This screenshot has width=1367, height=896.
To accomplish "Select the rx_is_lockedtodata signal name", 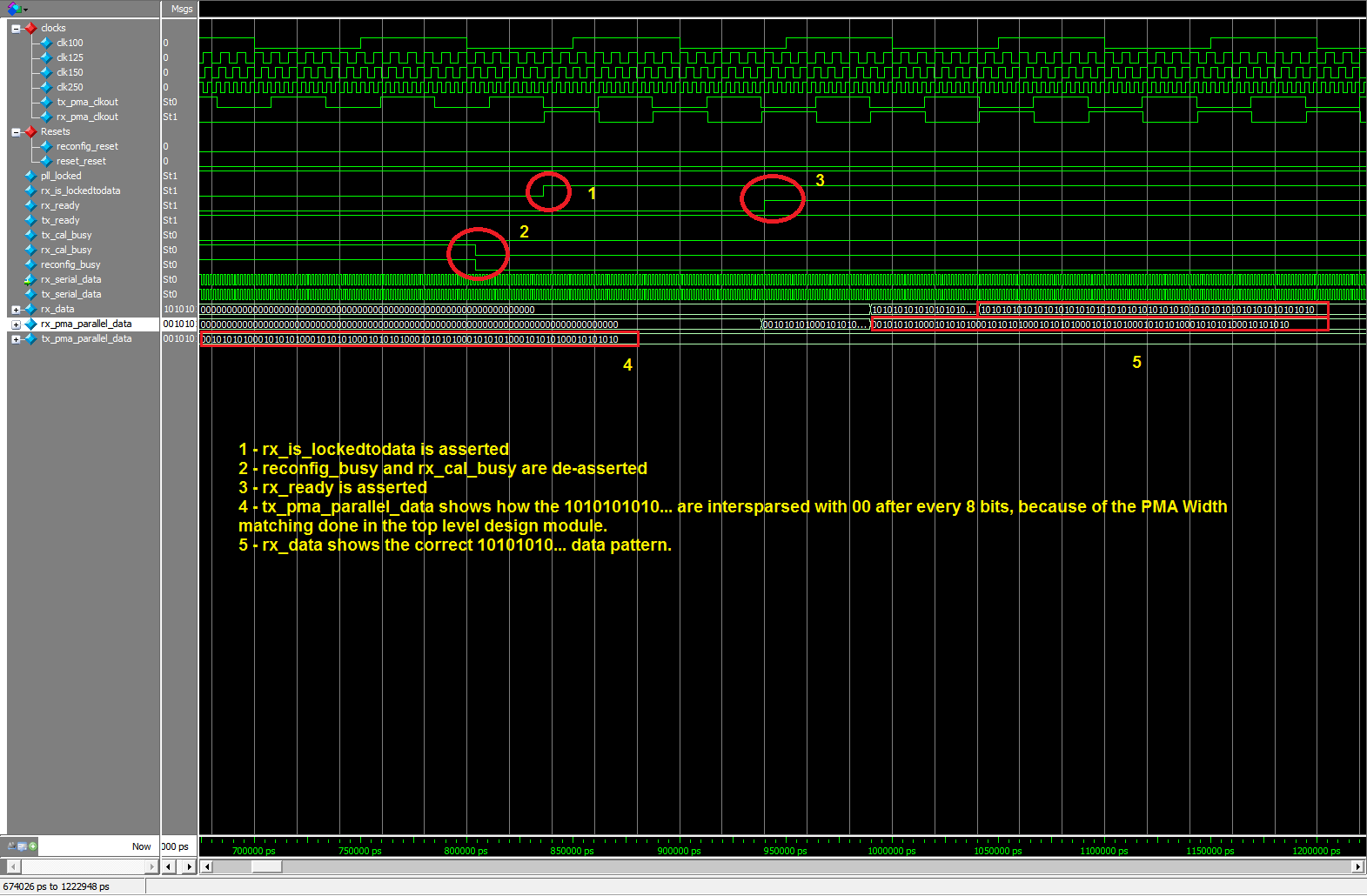I will pyautogui.click(x=80, y=191).
